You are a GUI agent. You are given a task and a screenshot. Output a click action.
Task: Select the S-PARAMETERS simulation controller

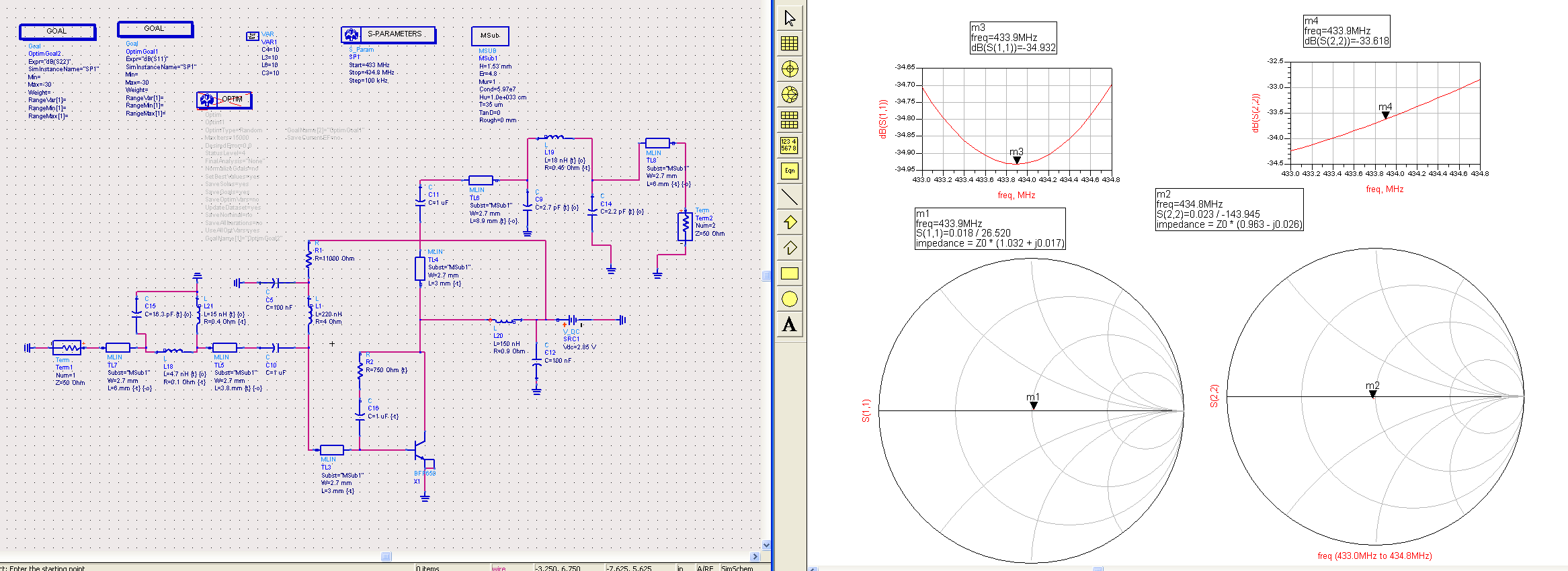(388, 35)
